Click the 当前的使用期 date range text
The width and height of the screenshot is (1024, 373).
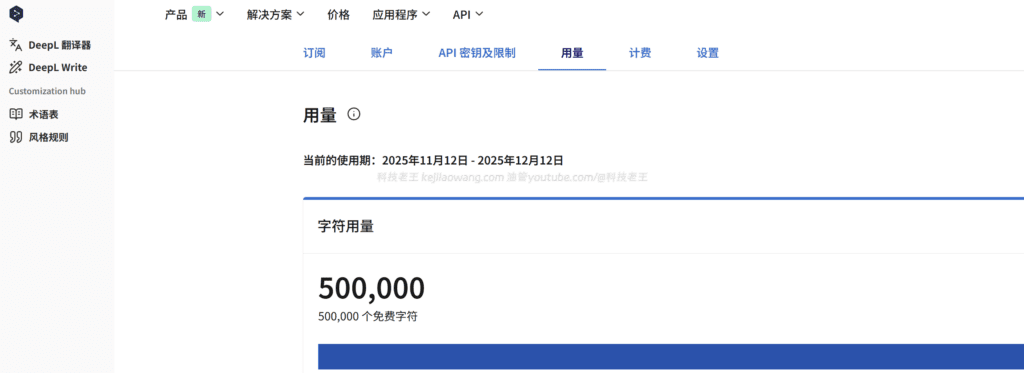tap(434, 160)
